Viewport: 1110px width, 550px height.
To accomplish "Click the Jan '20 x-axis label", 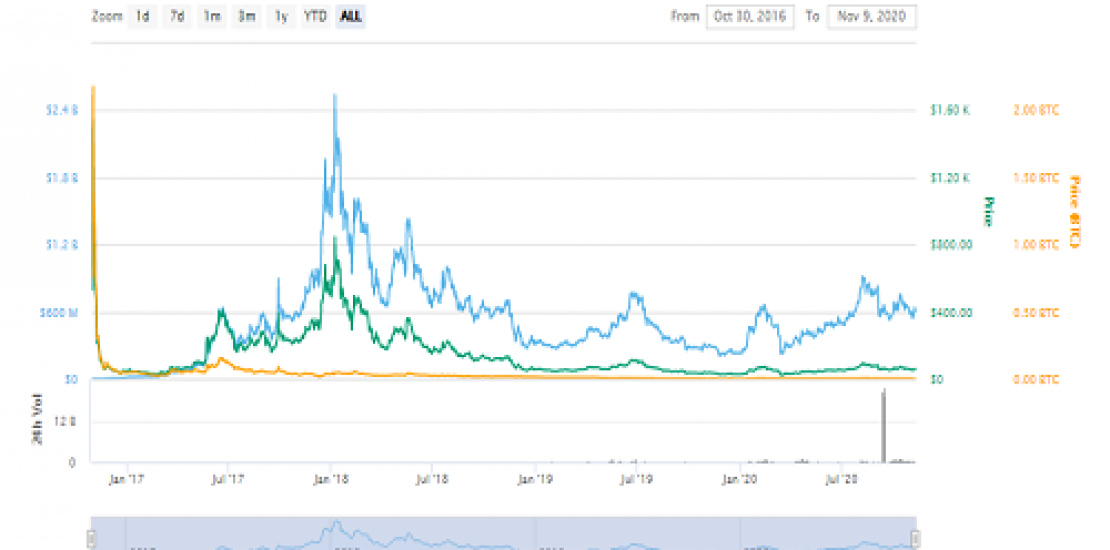I will [x=740, y=479].
